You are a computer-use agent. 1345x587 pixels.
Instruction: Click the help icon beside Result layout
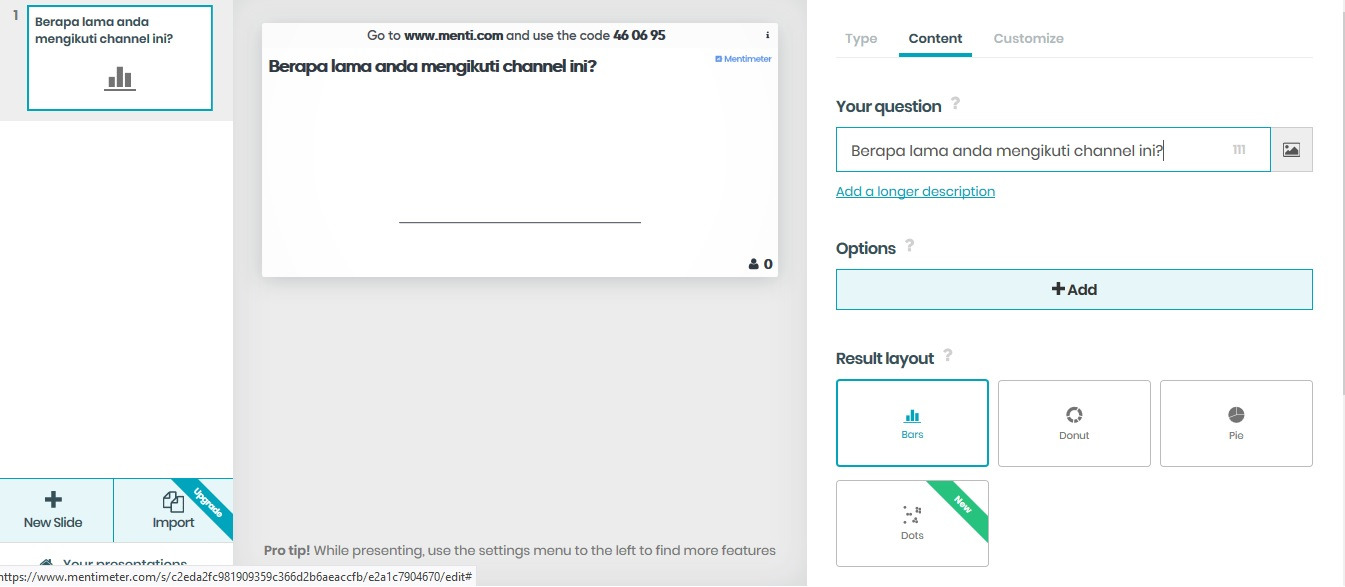[x=948, y=355]
